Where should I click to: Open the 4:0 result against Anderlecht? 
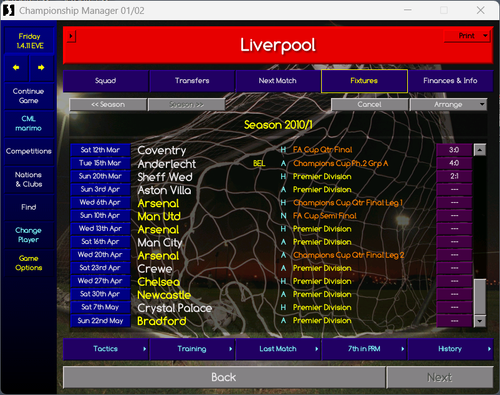tap(454, 163)
